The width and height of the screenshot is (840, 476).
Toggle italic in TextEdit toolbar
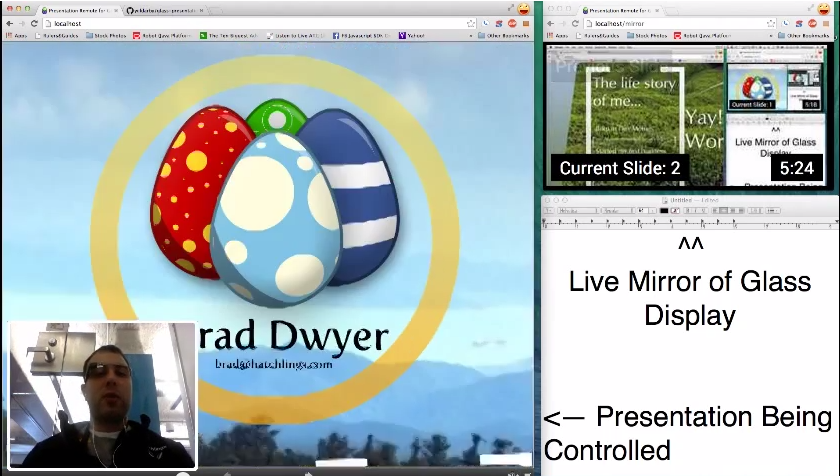click(695, 211)
